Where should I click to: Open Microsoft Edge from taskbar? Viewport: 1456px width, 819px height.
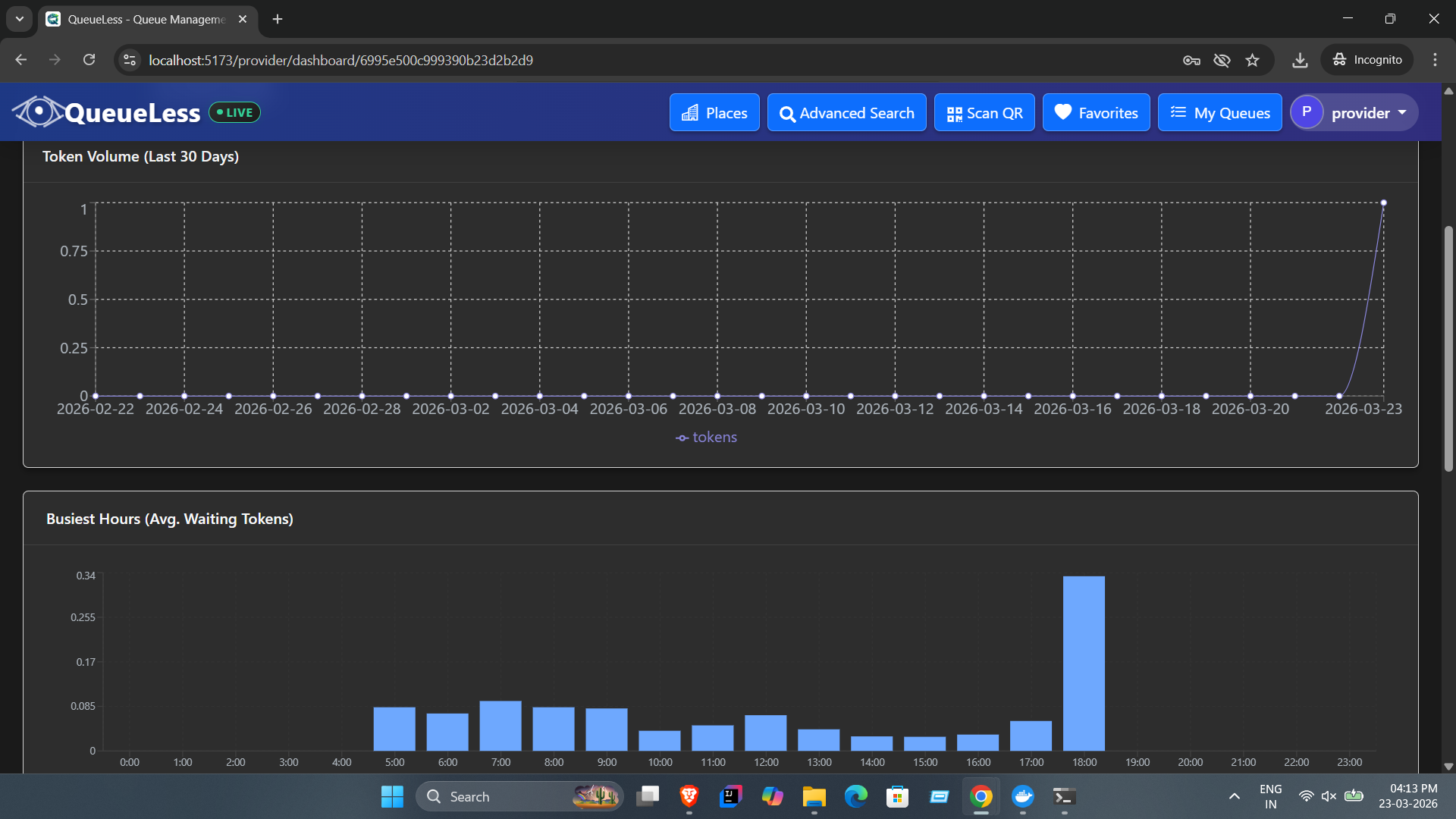tap(856, 797)
